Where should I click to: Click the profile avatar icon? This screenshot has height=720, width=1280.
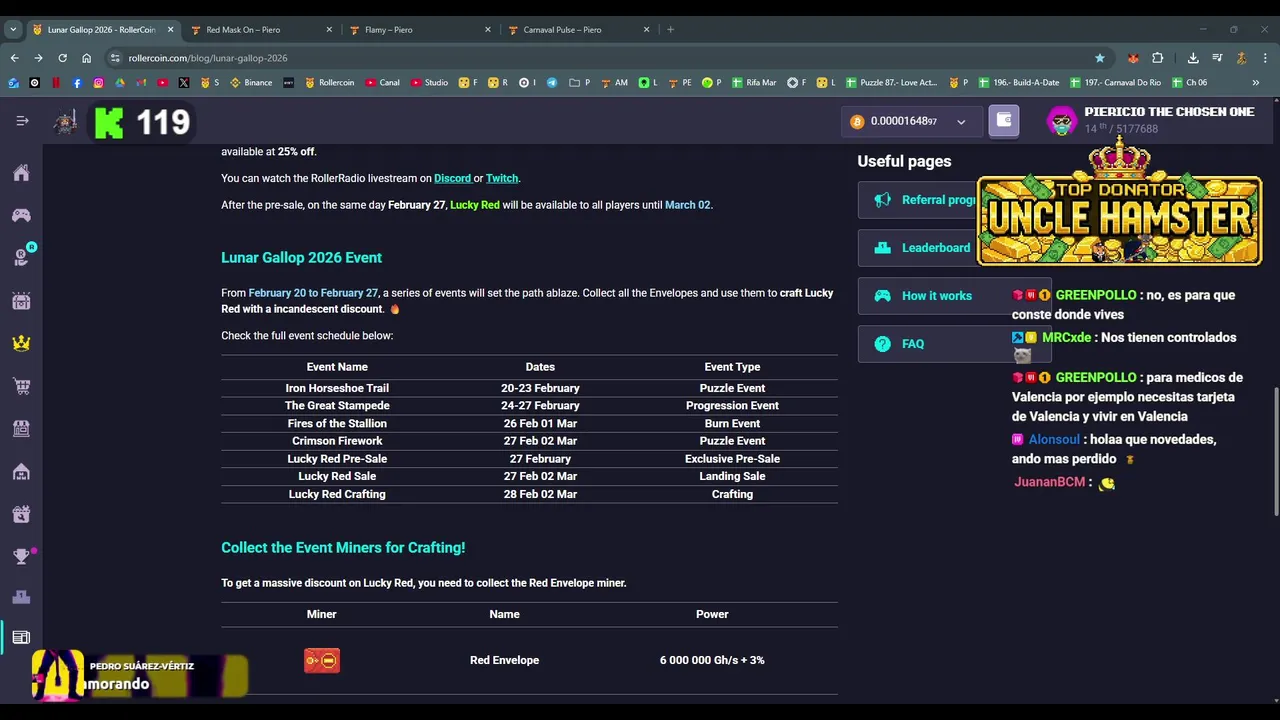1061,121
